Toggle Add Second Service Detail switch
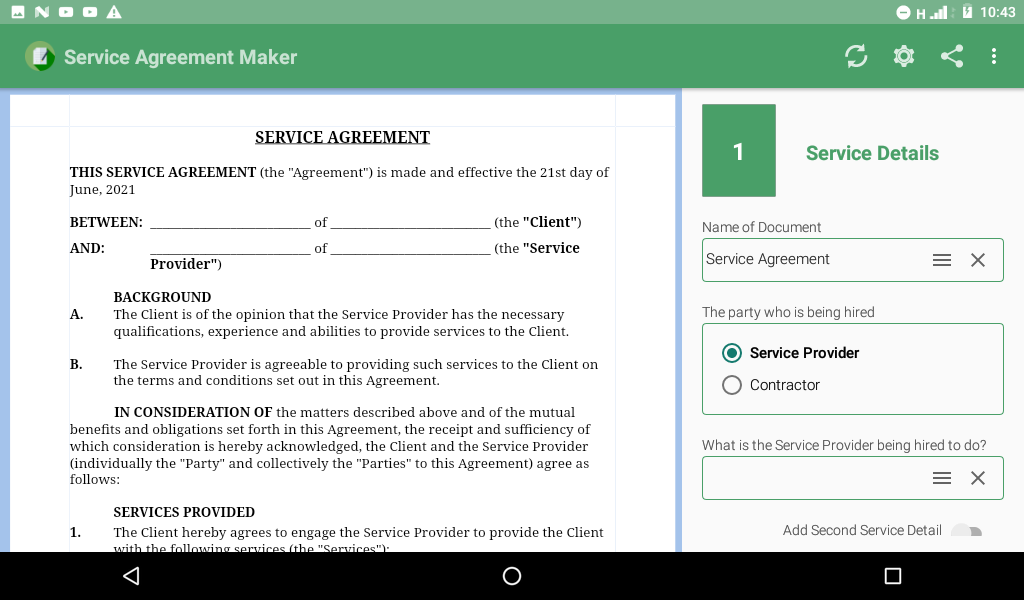Screen dimensions: 1024x600 966,531
